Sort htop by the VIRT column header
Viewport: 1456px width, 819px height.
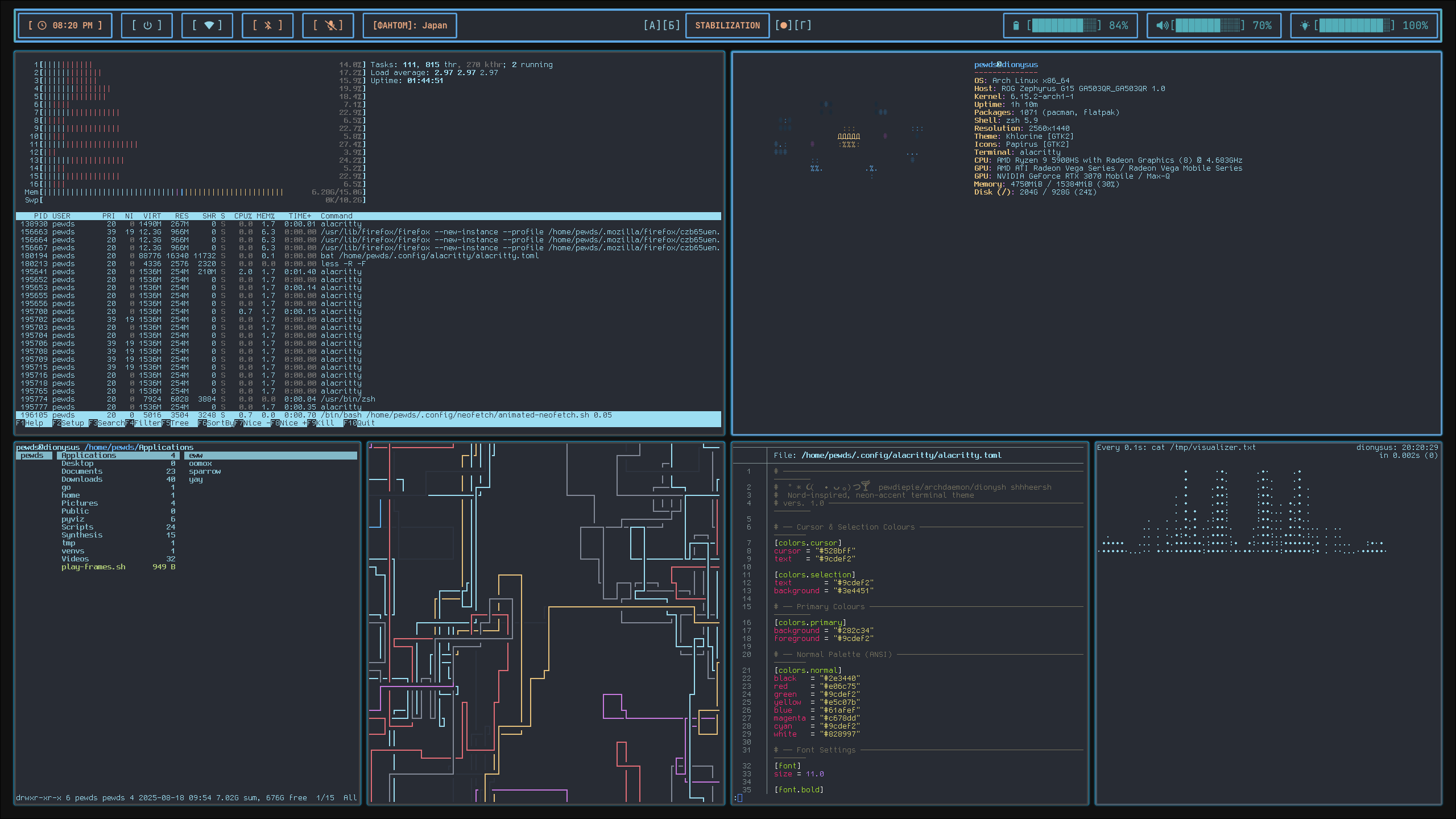point(152,216)
